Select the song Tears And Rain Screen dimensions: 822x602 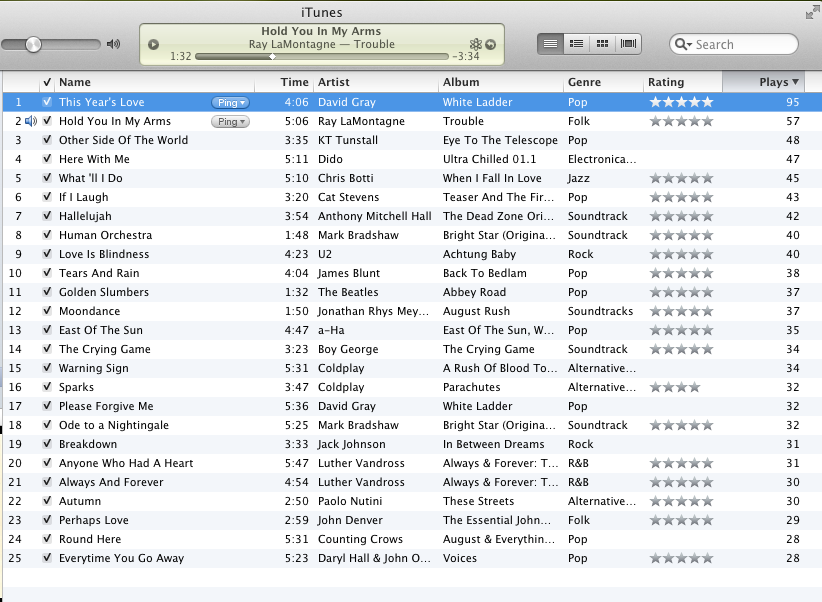[x=99, y=273]
